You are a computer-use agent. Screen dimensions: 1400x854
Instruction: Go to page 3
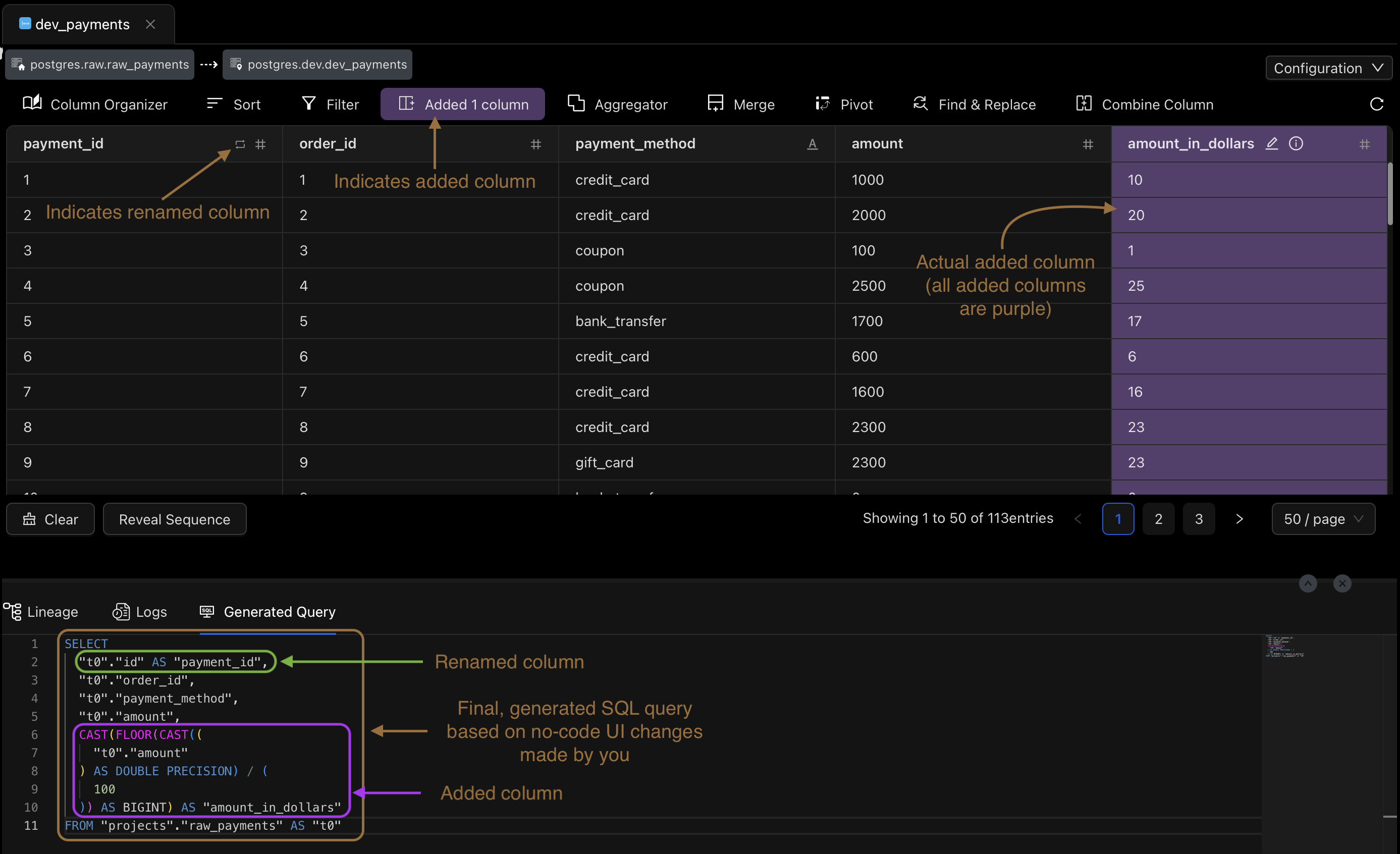1199,519
